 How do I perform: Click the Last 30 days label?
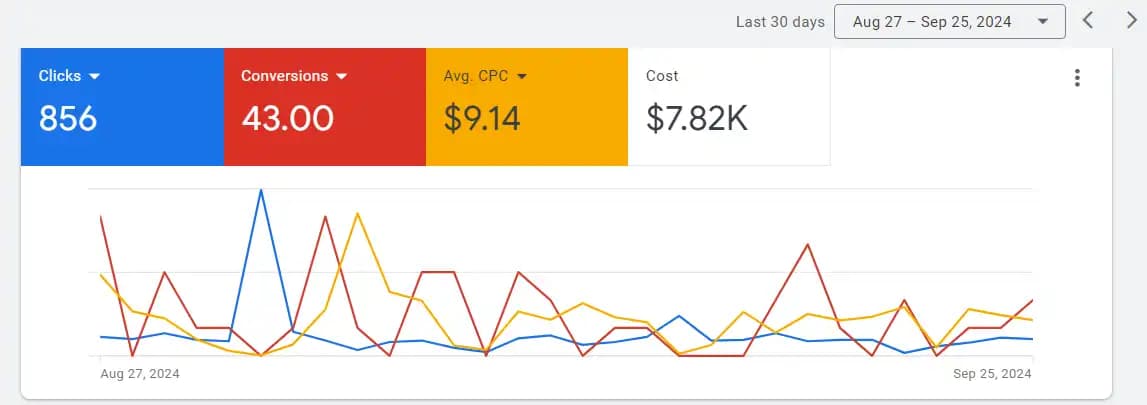780,22
